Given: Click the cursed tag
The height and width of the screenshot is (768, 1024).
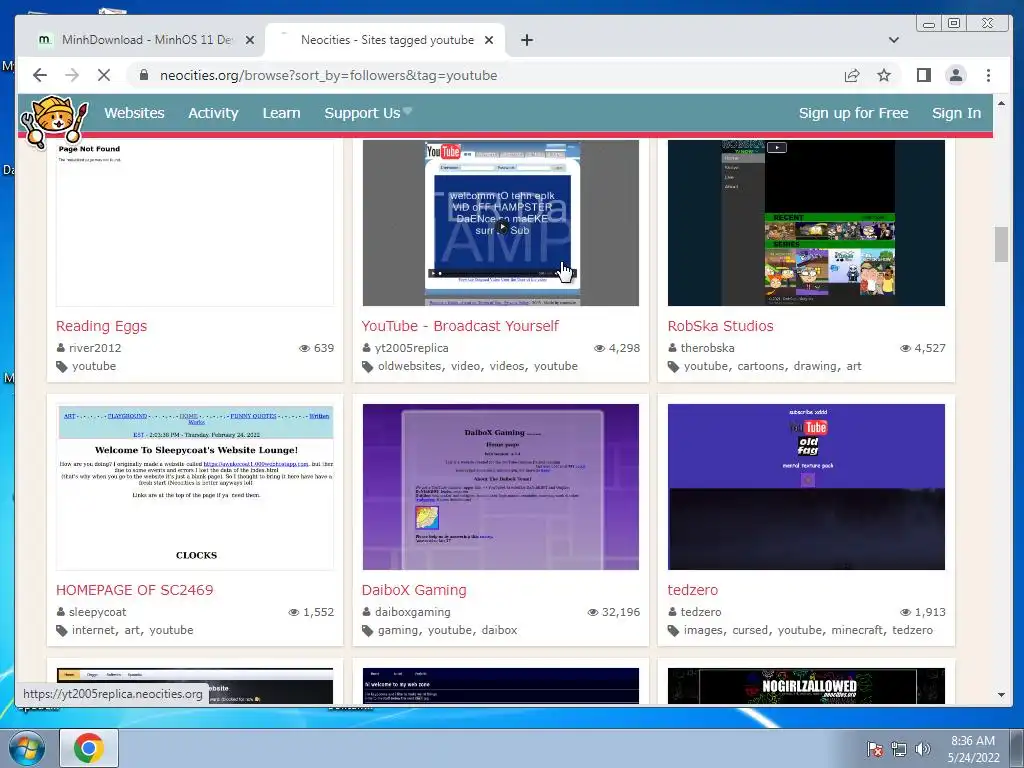Looking at the screenshot, I should tap(750, 630).
